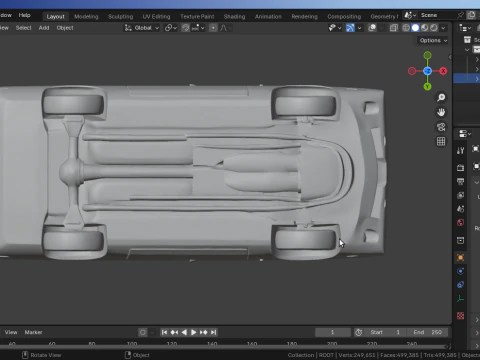
Task: Switch to the Texture Paint workspace tab
Action: click(197, 16)
